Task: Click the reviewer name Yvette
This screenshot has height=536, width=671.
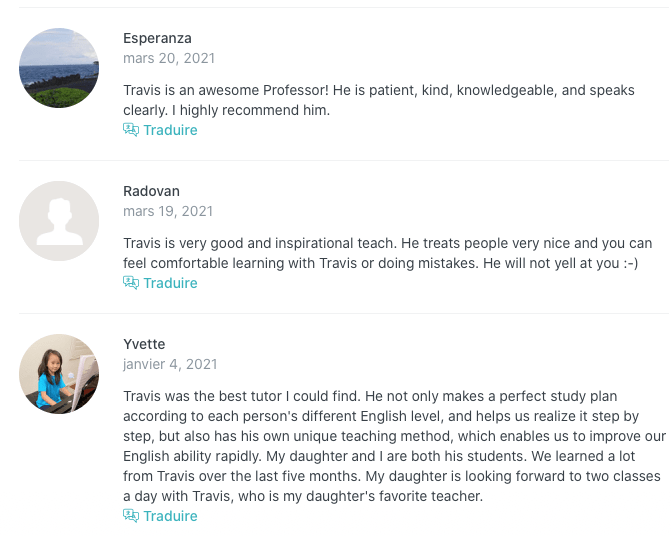Action: click(x=144, y=344)
